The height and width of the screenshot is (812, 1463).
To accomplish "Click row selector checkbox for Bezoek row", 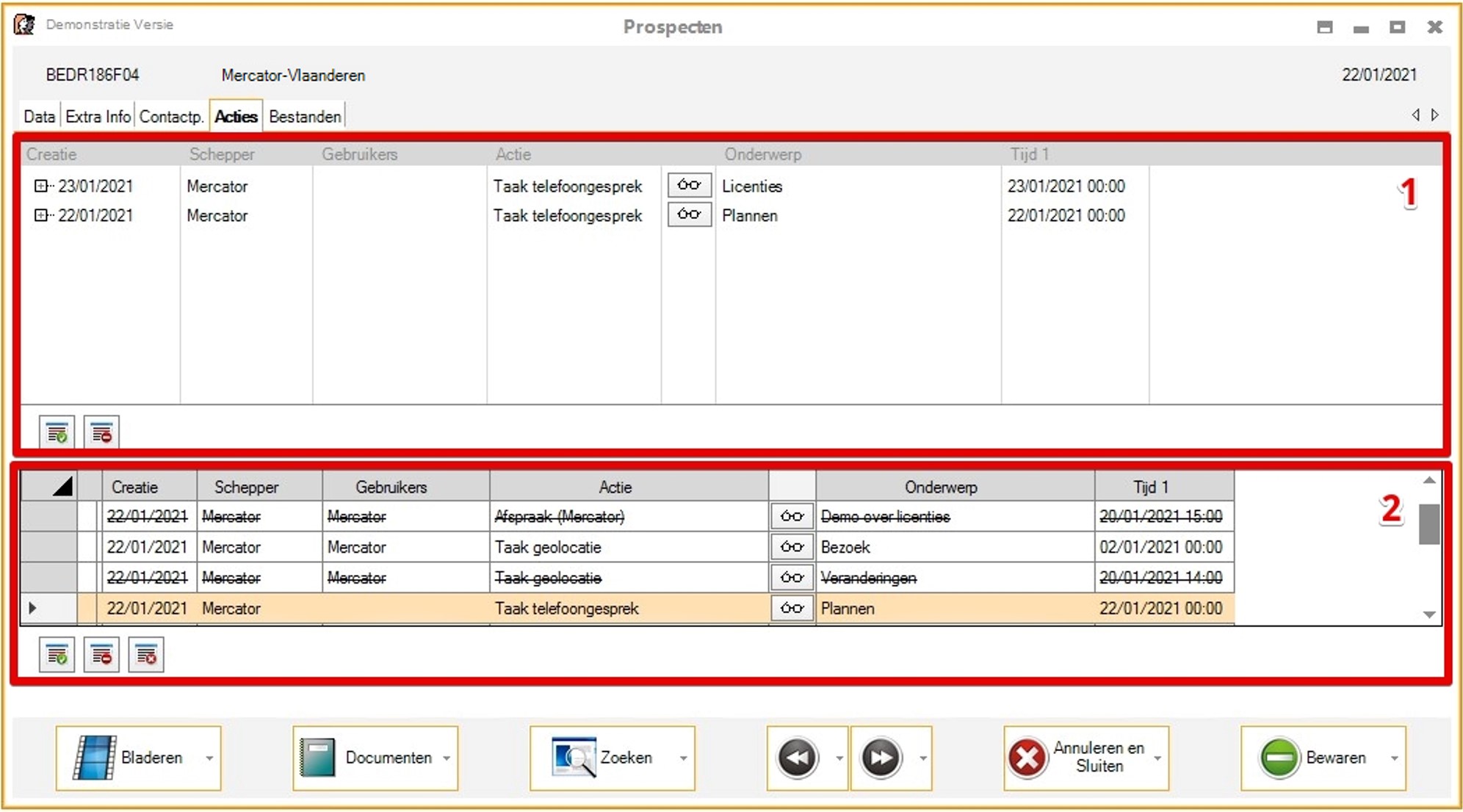I will pyautogui.click(x=88, y=547).
